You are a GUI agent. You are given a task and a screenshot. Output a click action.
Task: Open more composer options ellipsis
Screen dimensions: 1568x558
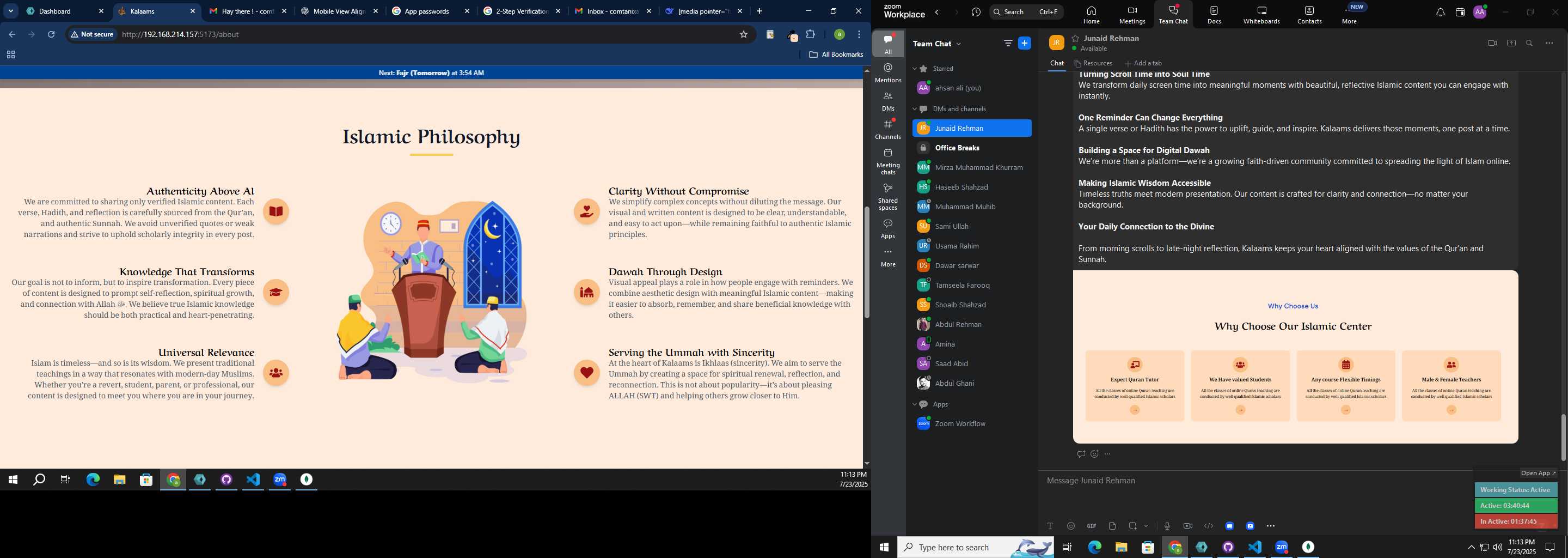(1270, 526)
